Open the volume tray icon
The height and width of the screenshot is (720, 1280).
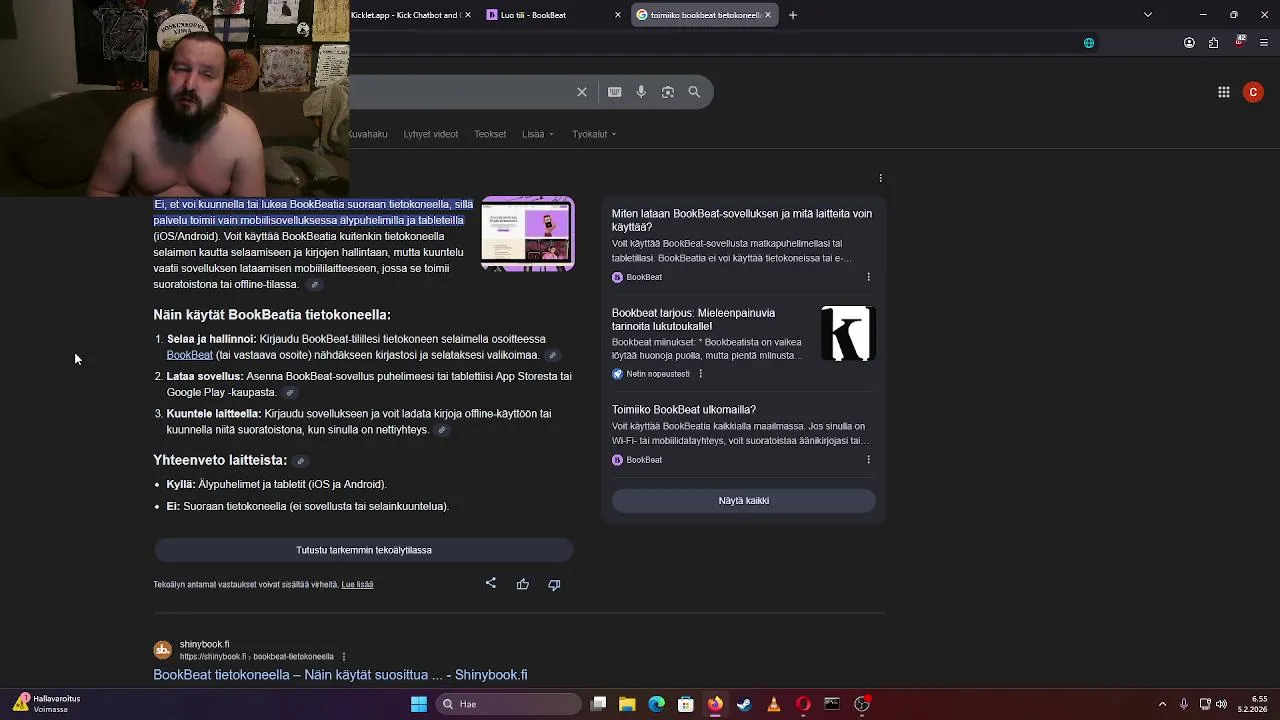[1221, 704]
